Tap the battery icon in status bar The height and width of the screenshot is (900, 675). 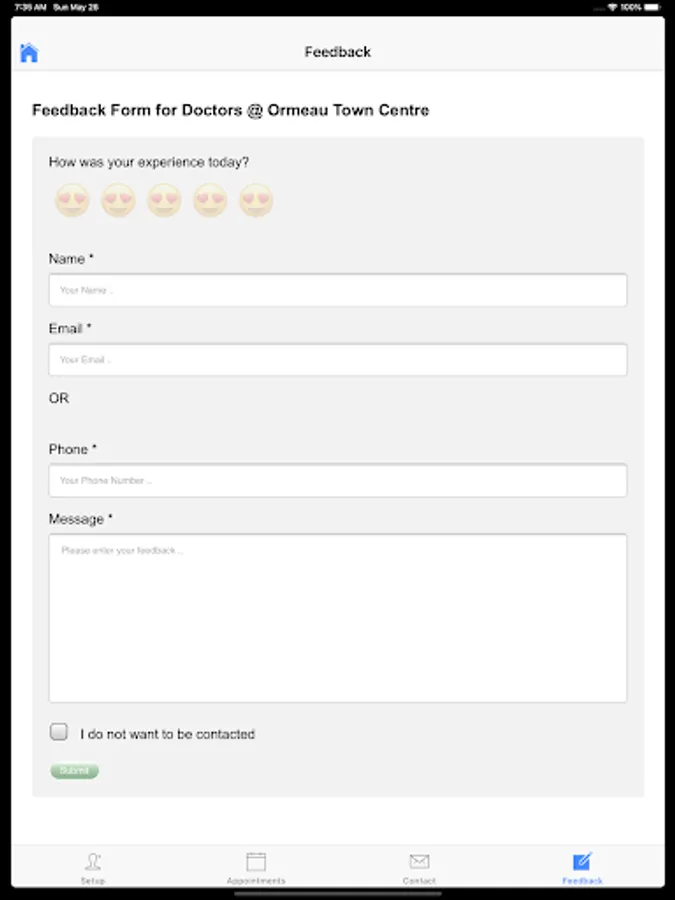(x=653, y=7)
